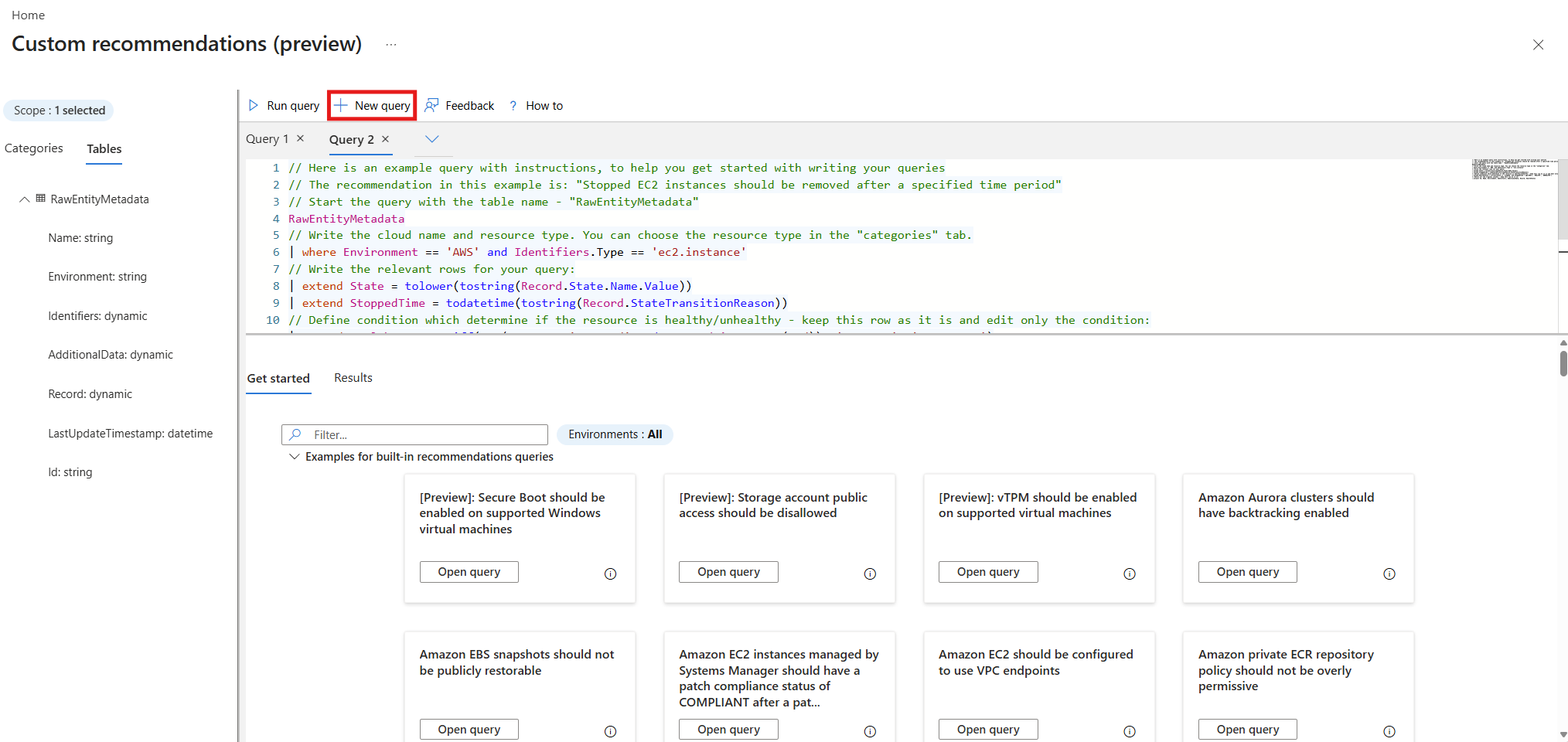The image size is (1568, 742).
Task: Select the Query 2 tab
Action: coord(352,140)
